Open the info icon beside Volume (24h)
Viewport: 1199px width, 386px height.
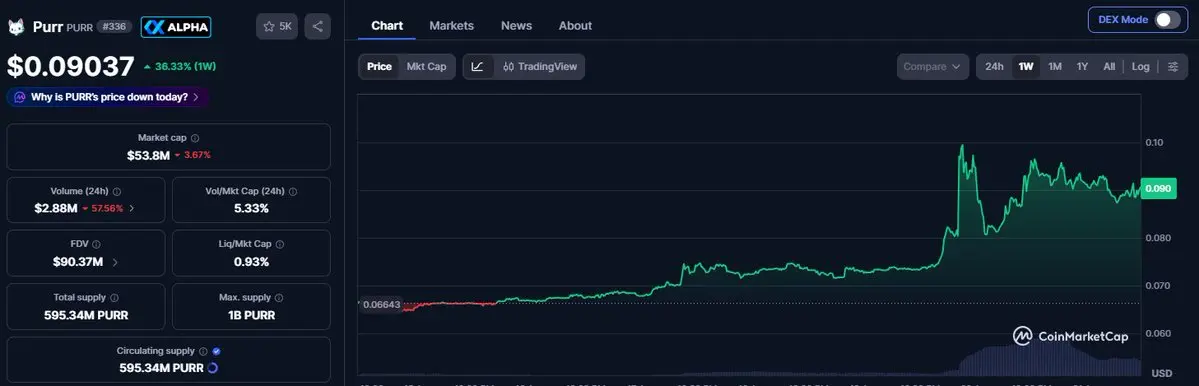(117, 192)
